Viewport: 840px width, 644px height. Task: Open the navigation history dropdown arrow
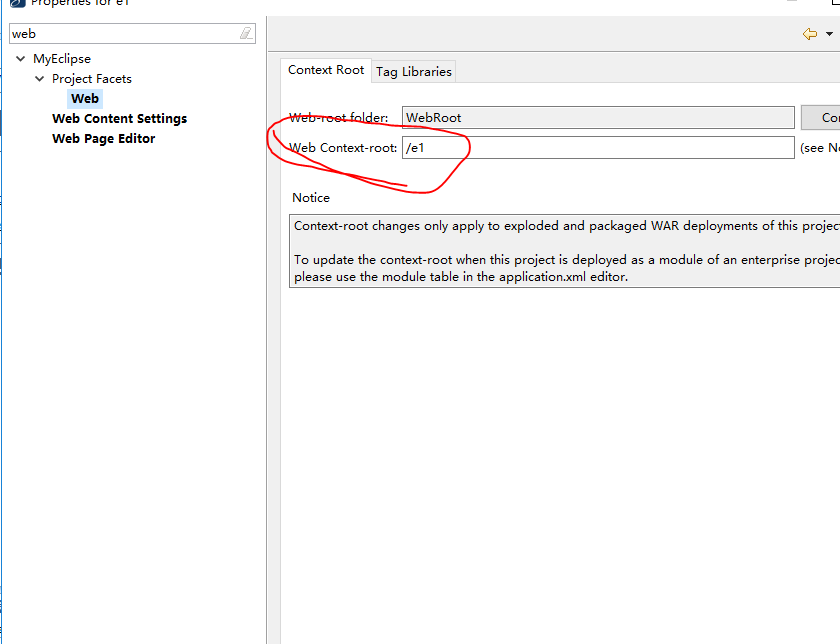829,34
